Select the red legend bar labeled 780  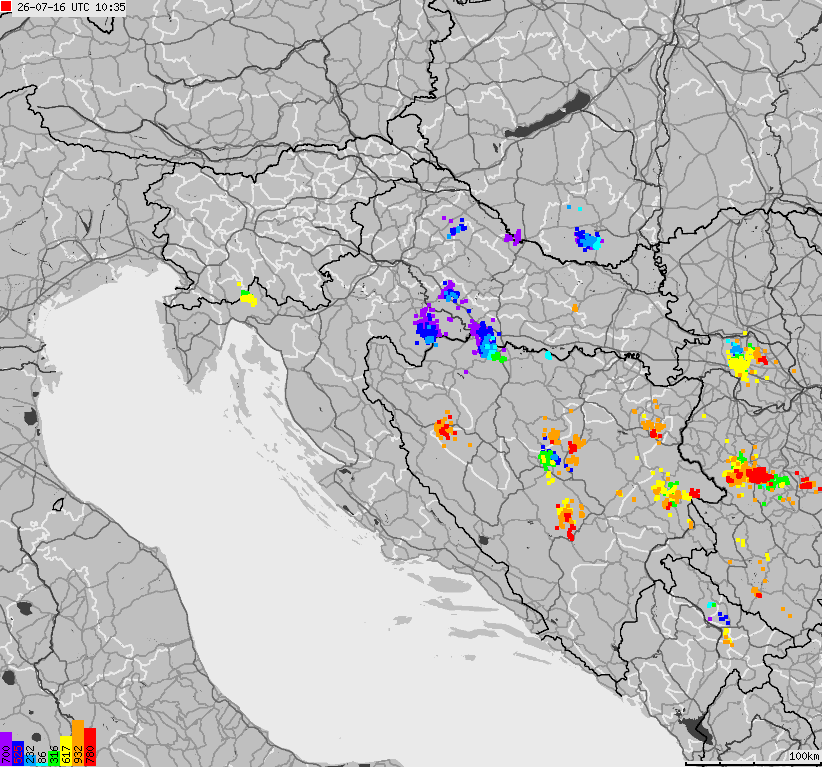(x=90, y=747)
